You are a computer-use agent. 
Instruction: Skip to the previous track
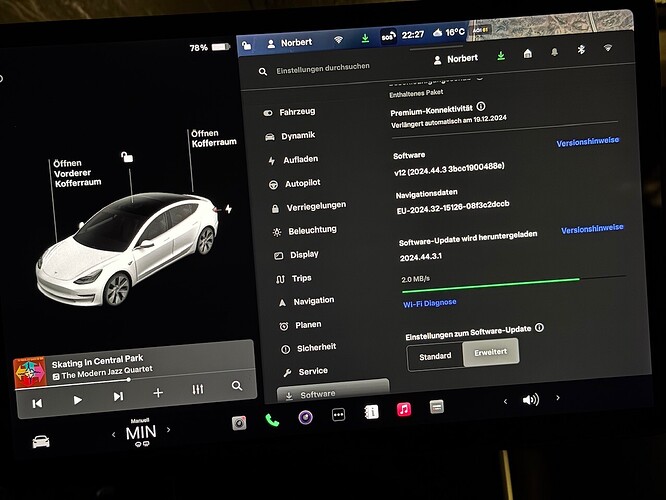pos(37,404)
